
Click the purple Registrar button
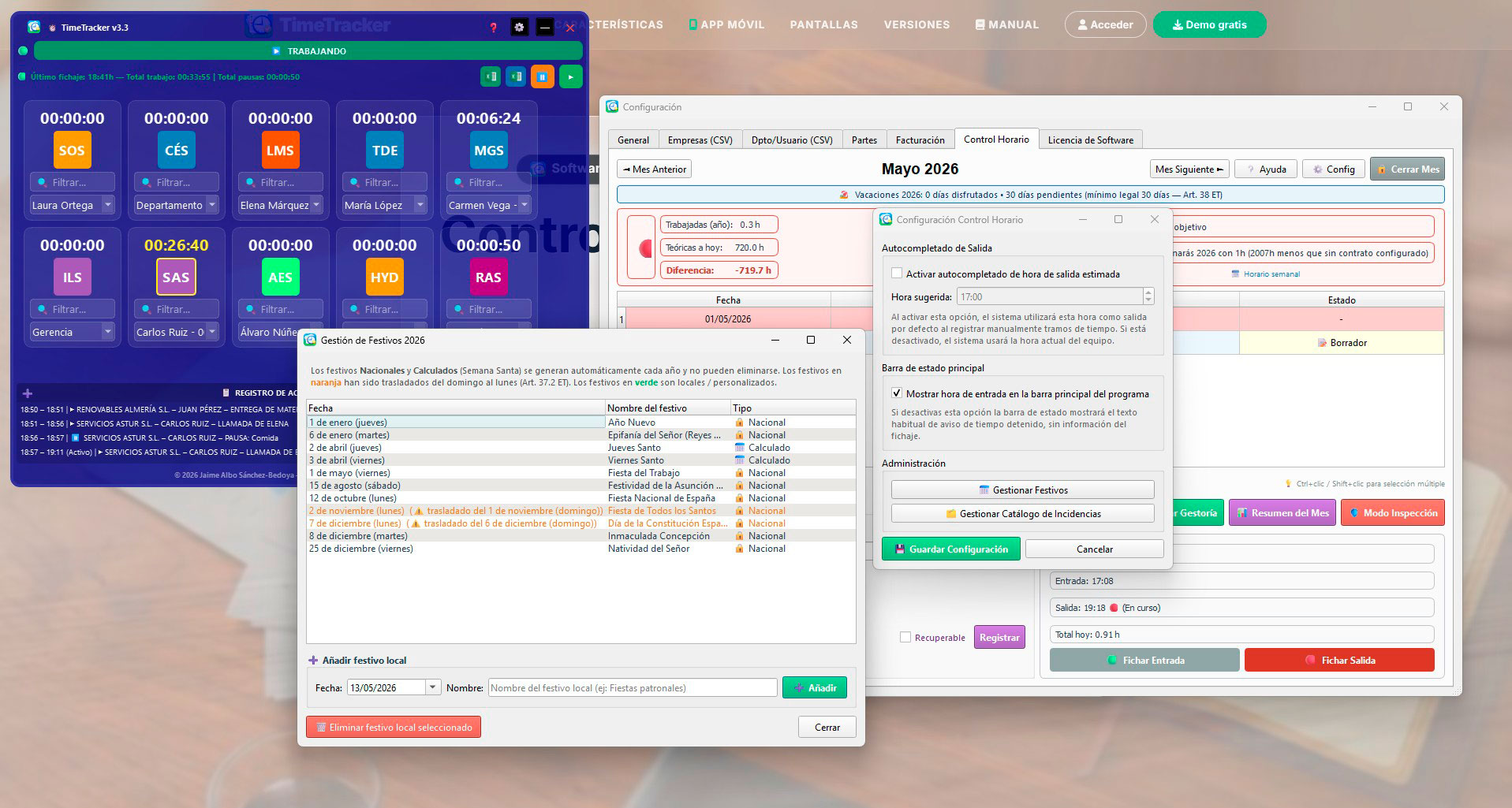(x=999, y=637)
